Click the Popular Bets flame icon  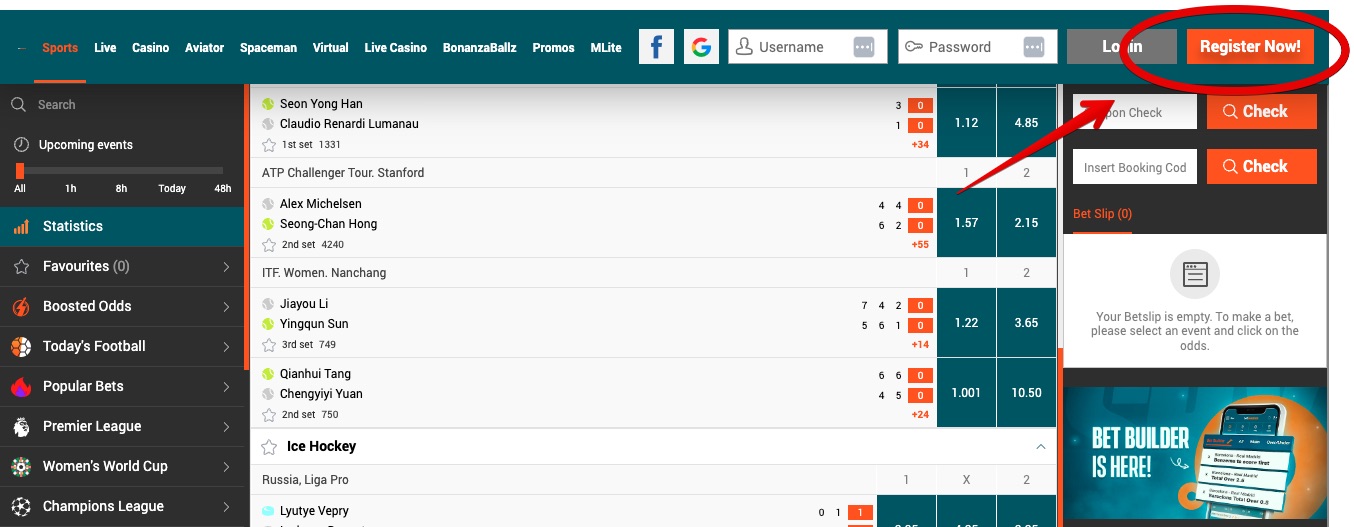(x=21, y=387)
